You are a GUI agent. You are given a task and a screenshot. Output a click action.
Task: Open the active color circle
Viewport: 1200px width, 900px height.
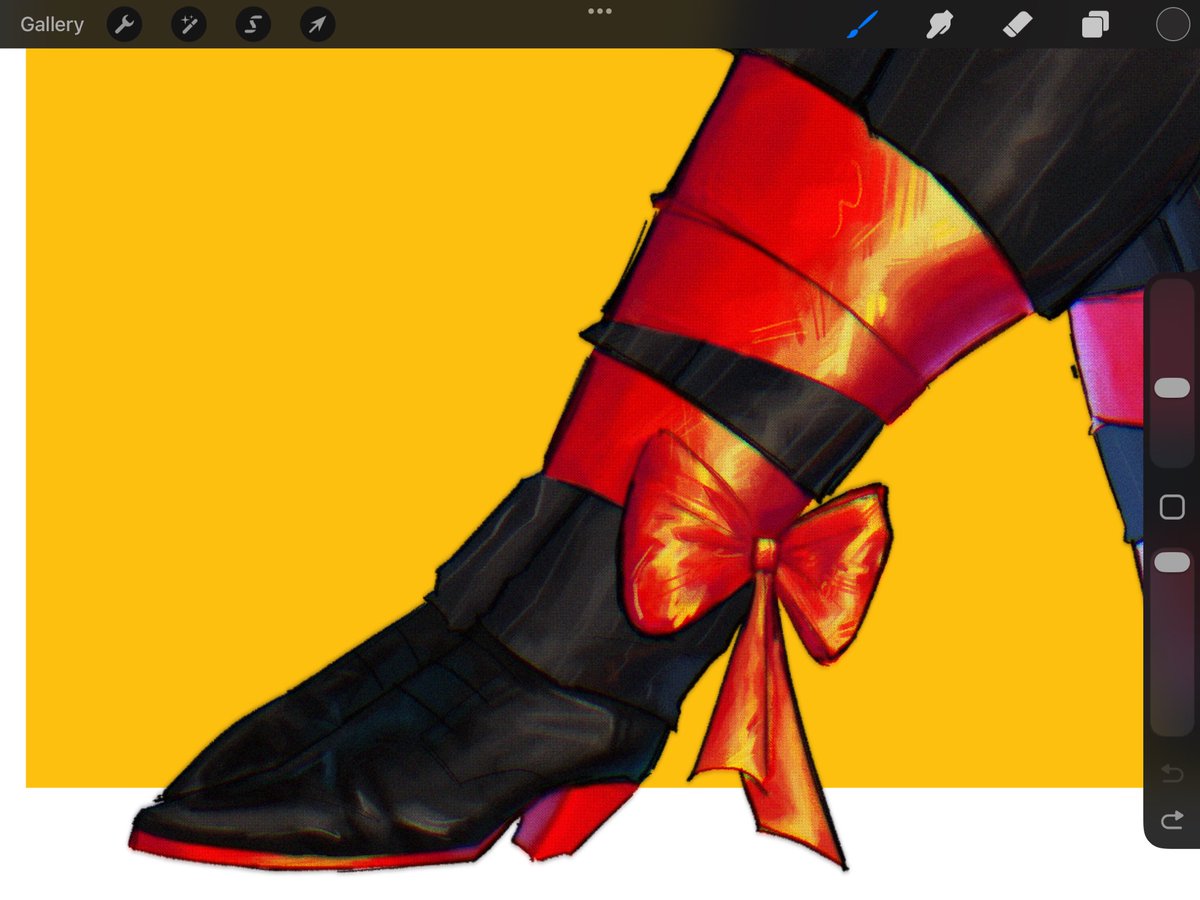point(1172,24)
